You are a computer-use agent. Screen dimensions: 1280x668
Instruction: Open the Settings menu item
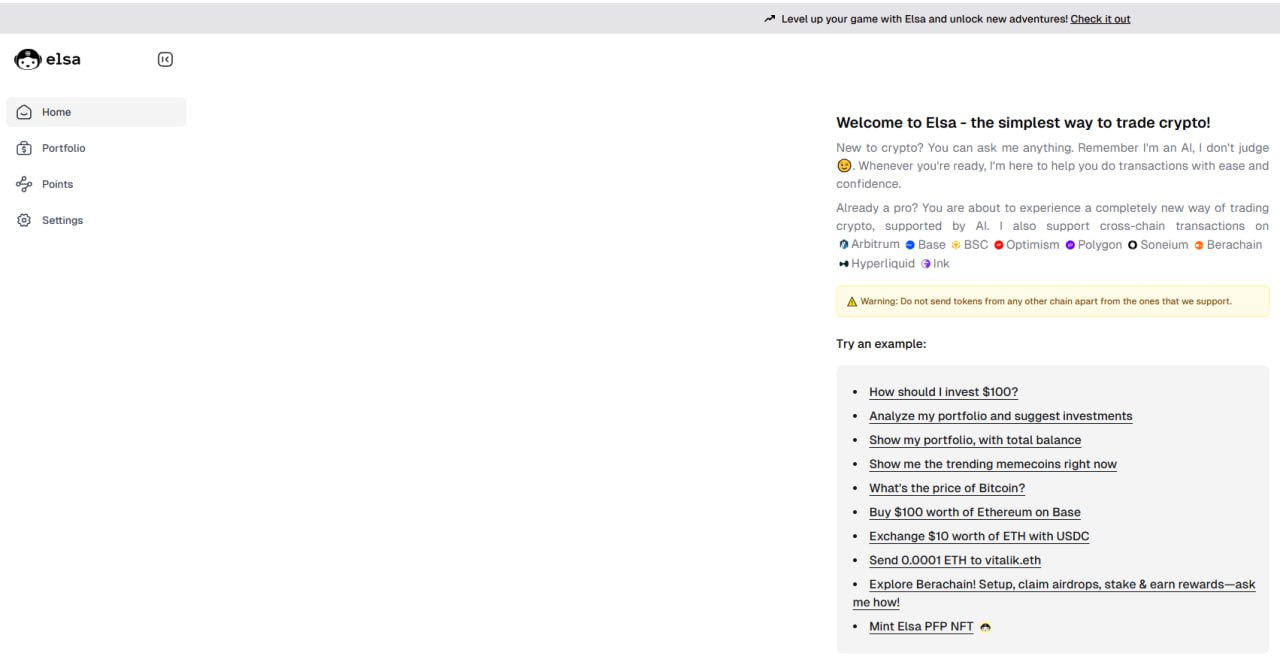coord(96,220)
